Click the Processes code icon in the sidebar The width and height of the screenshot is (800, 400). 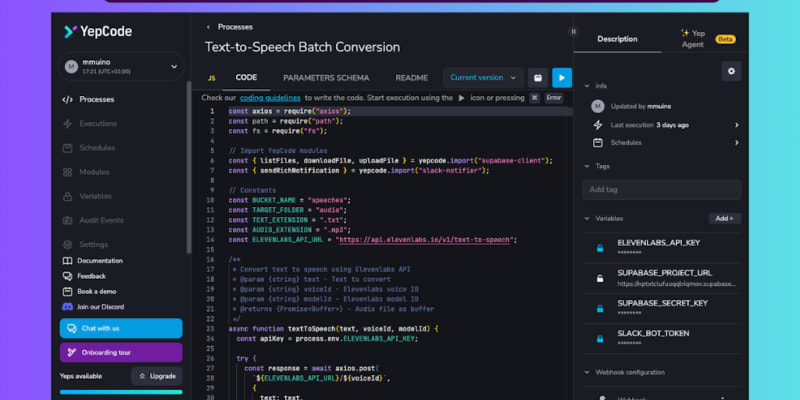point(67,99)
